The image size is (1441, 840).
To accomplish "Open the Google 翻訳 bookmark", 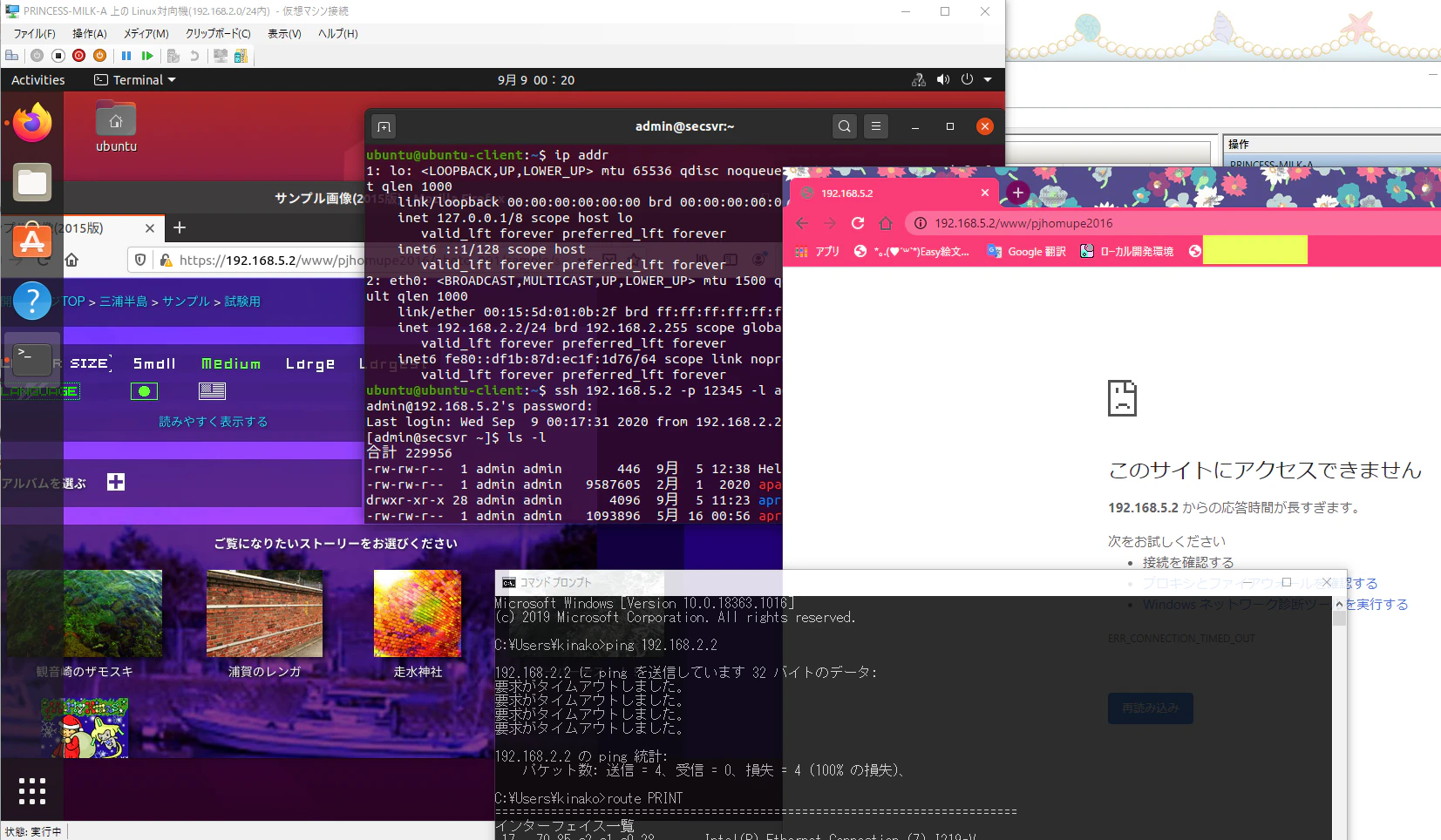I will [x=1026, y=251].
